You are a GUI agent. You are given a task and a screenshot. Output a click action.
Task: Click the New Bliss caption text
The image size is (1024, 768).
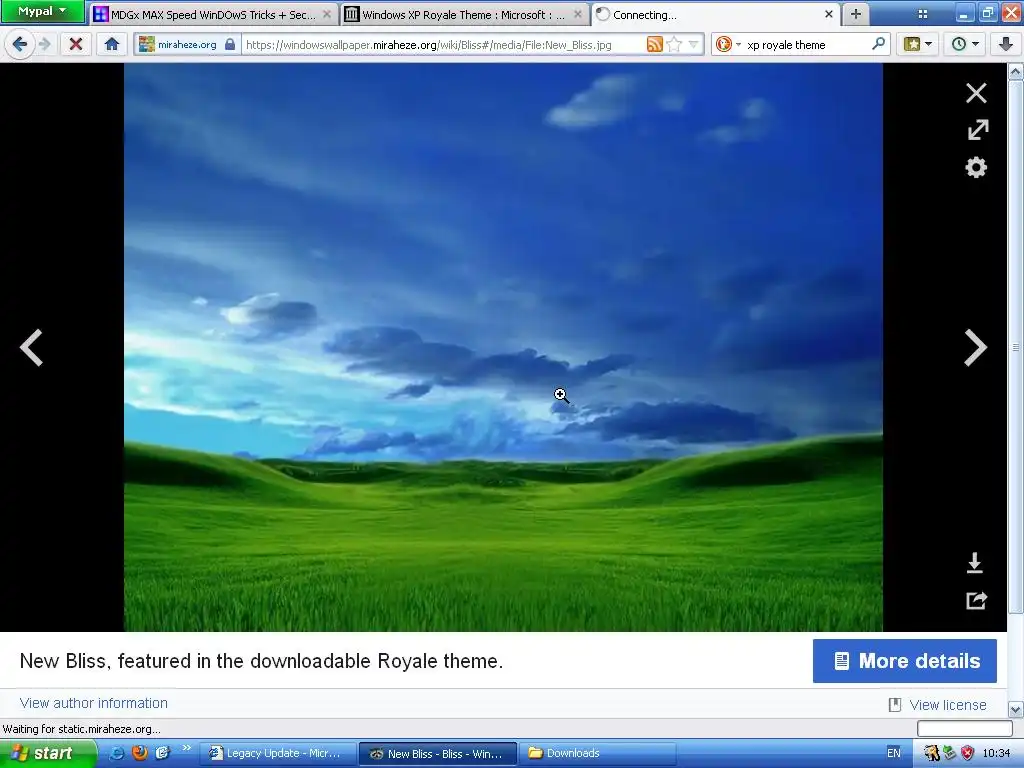point(261,661)
